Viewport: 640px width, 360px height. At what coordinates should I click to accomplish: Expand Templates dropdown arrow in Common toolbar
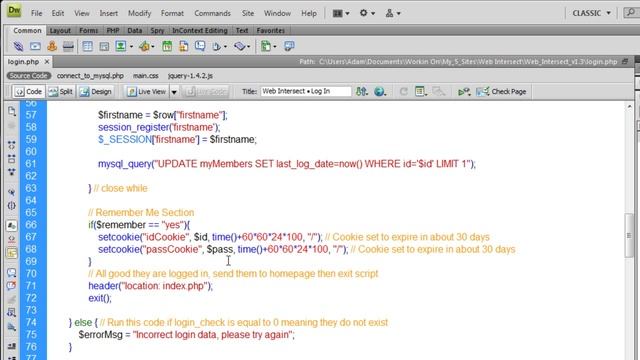[x=275, y=47]
